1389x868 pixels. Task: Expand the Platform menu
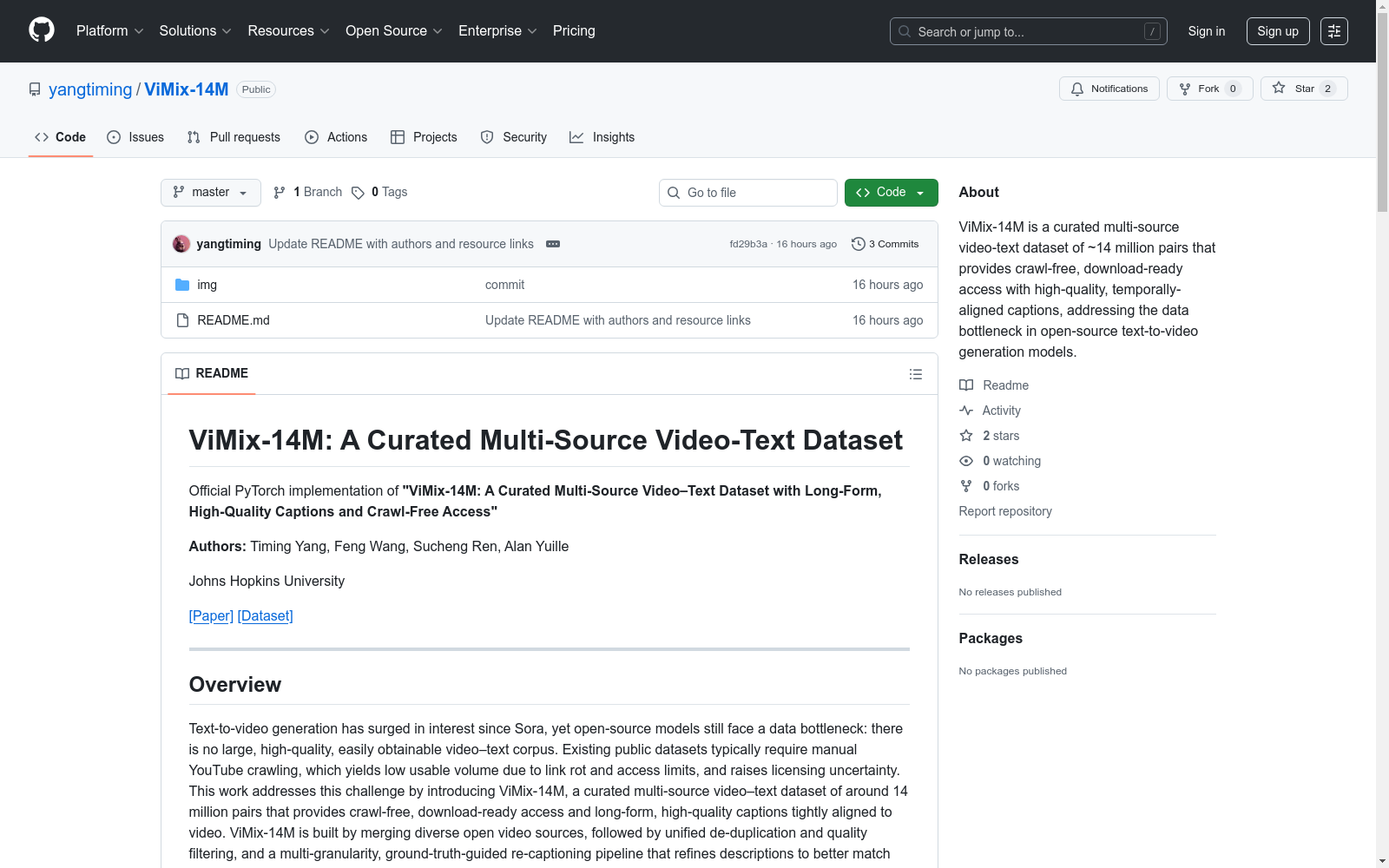point(110,30)
